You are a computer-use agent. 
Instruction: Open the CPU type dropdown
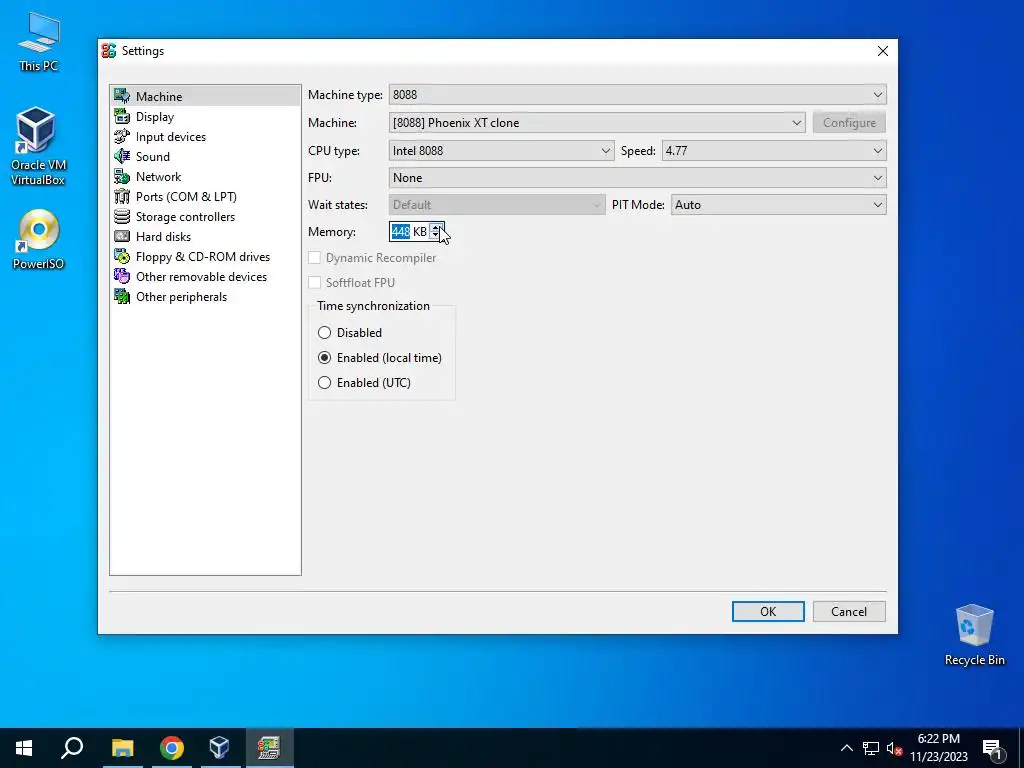(x=502, y=151)
